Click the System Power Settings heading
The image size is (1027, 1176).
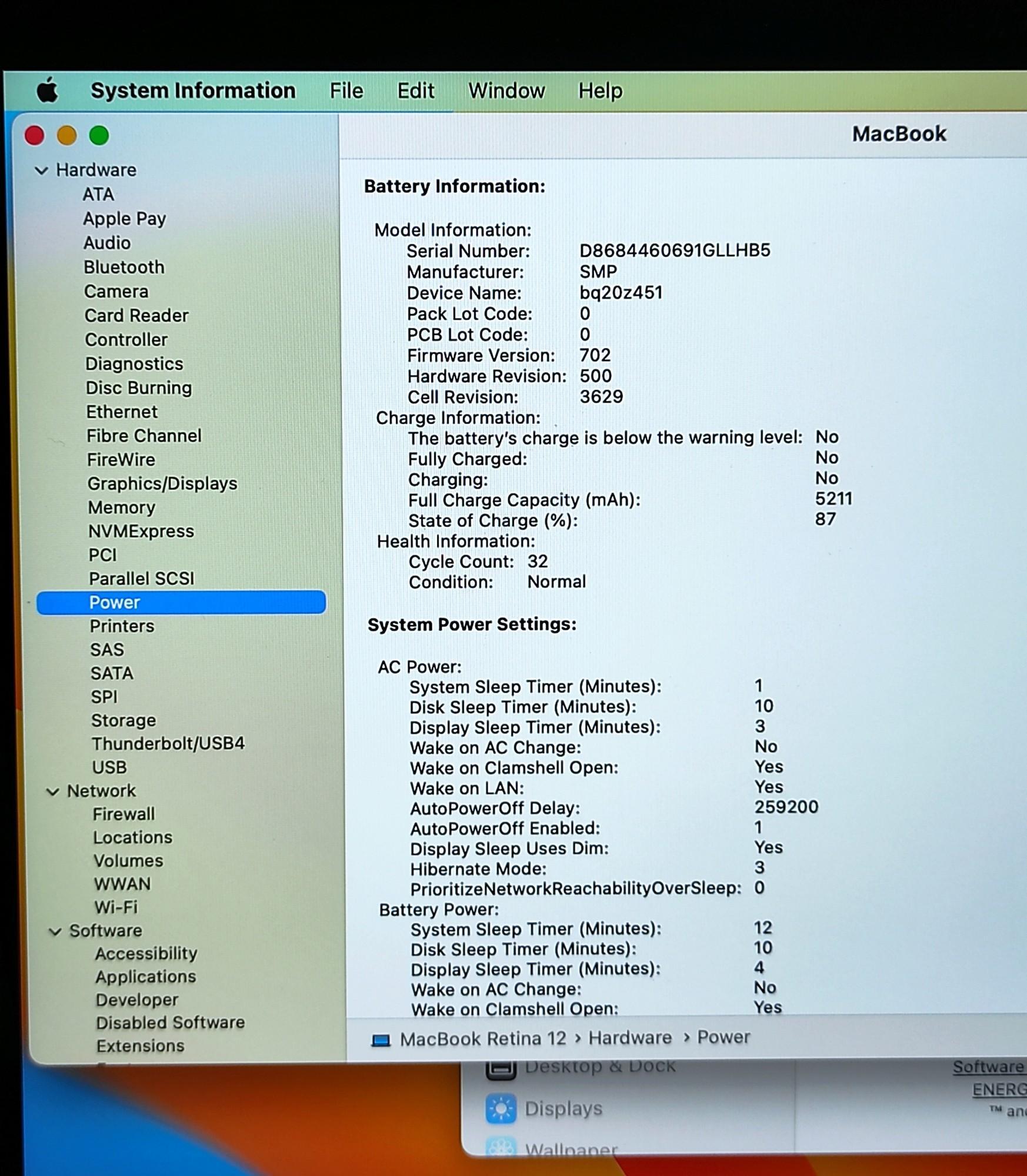coord(472,624)
